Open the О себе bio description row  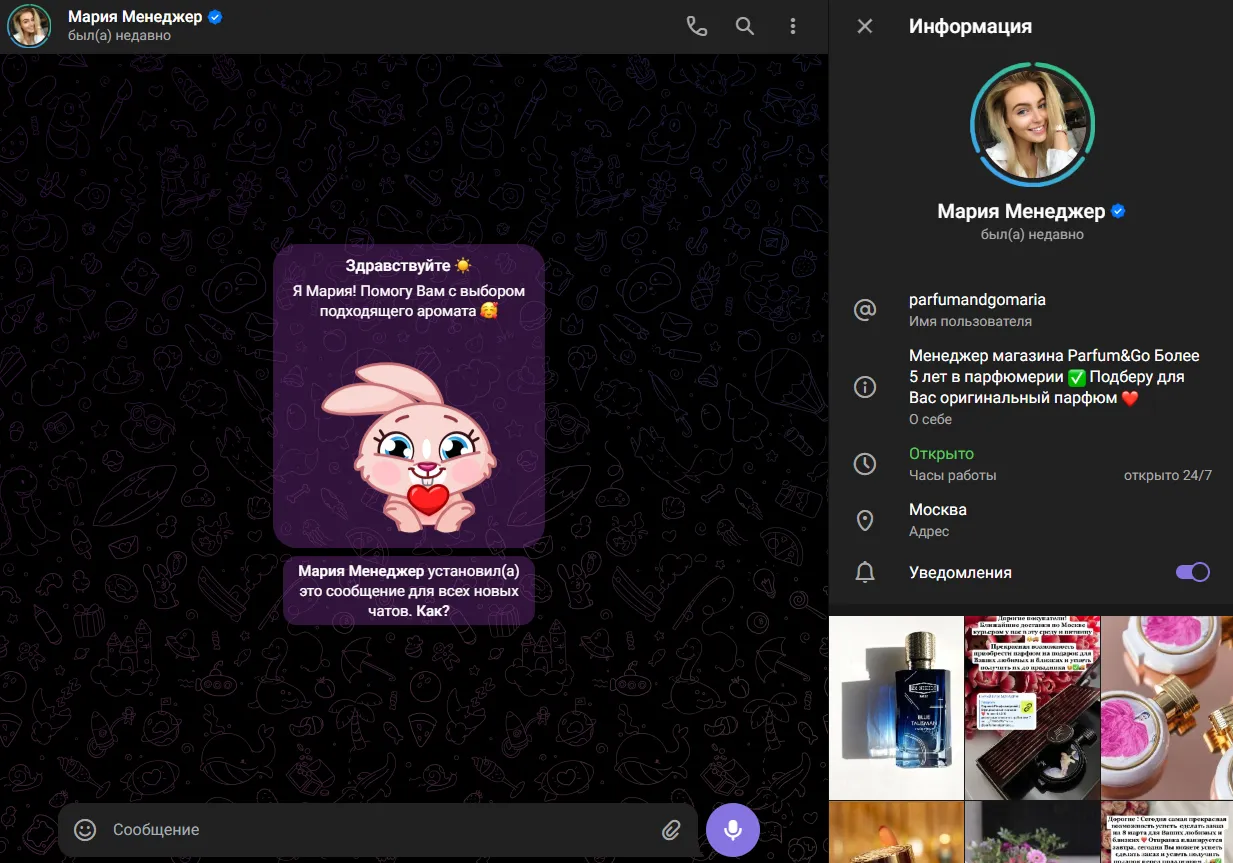[1031, 386]
